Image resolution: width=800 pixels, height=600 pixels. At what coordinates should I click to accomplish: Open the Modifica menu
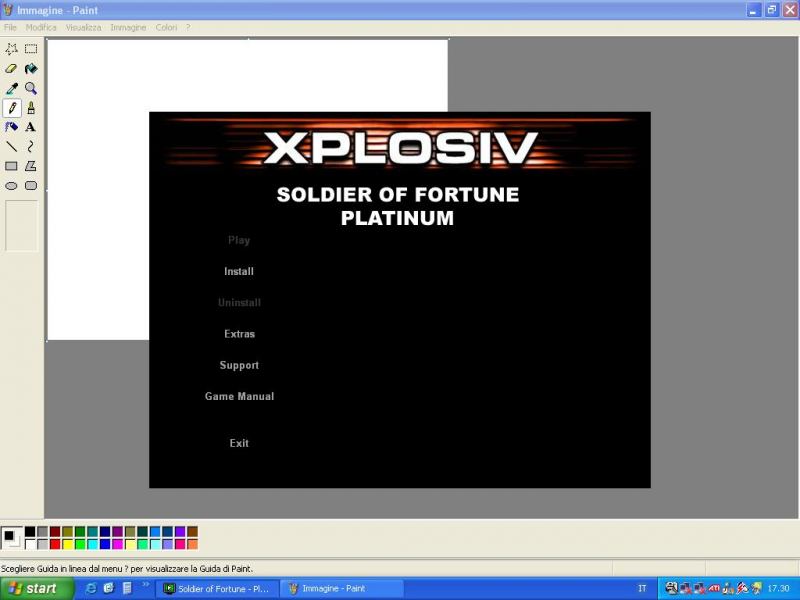click(x=41, y=28)
